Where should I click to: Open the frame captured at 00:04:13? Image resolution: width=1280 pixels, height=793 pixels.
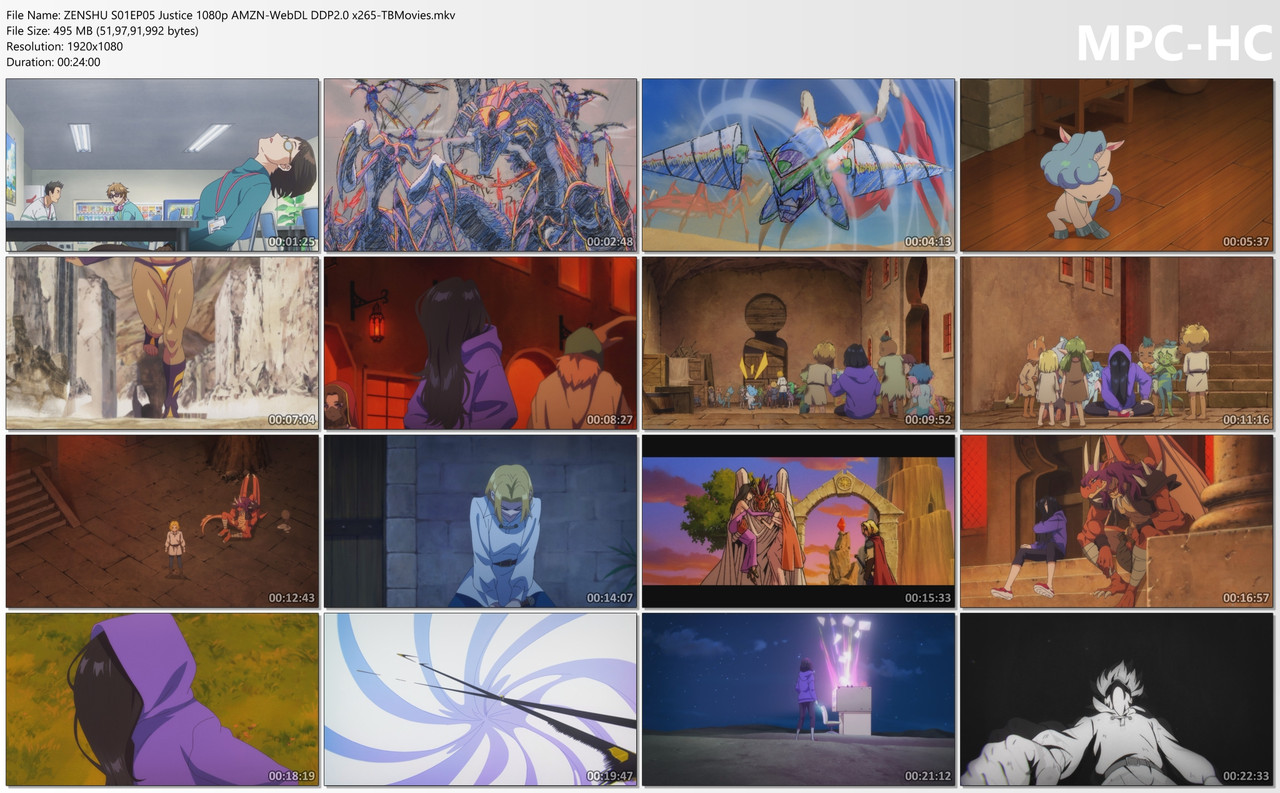798,165
